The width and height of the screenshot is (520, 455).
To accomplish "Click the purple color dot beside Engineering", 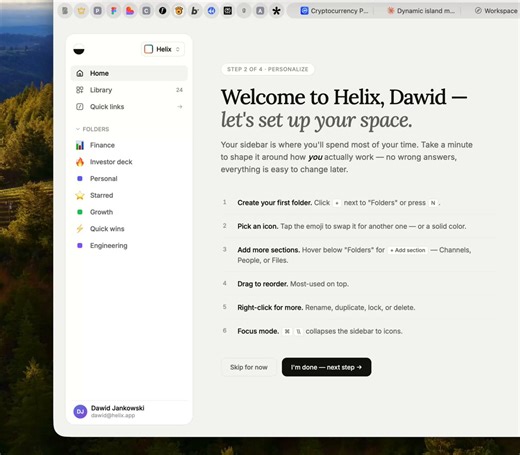I will click(x=80, y=246).
